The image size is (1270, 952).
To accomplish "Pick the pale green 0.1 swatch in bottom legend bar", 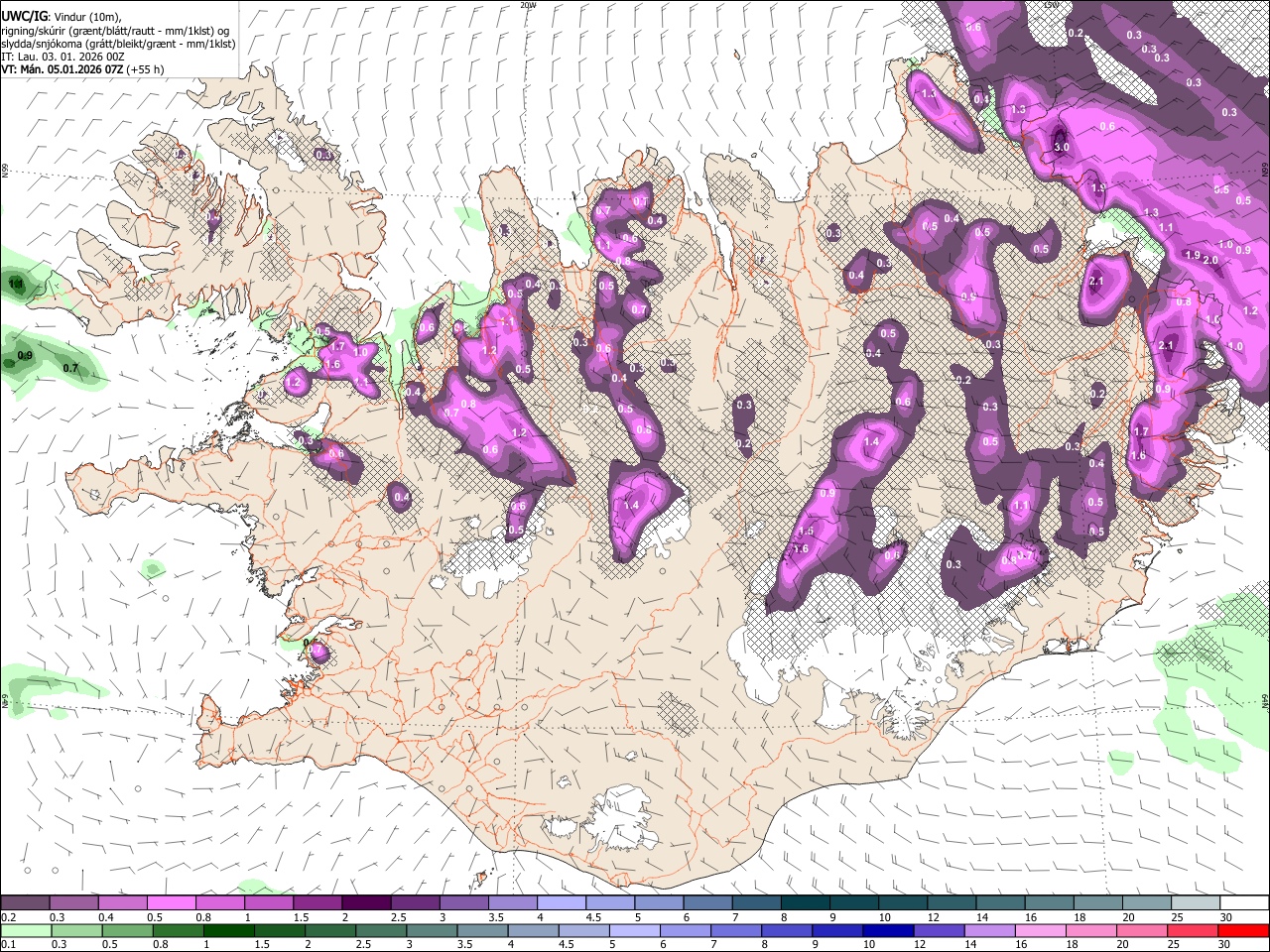I will (x=26, y=930).
